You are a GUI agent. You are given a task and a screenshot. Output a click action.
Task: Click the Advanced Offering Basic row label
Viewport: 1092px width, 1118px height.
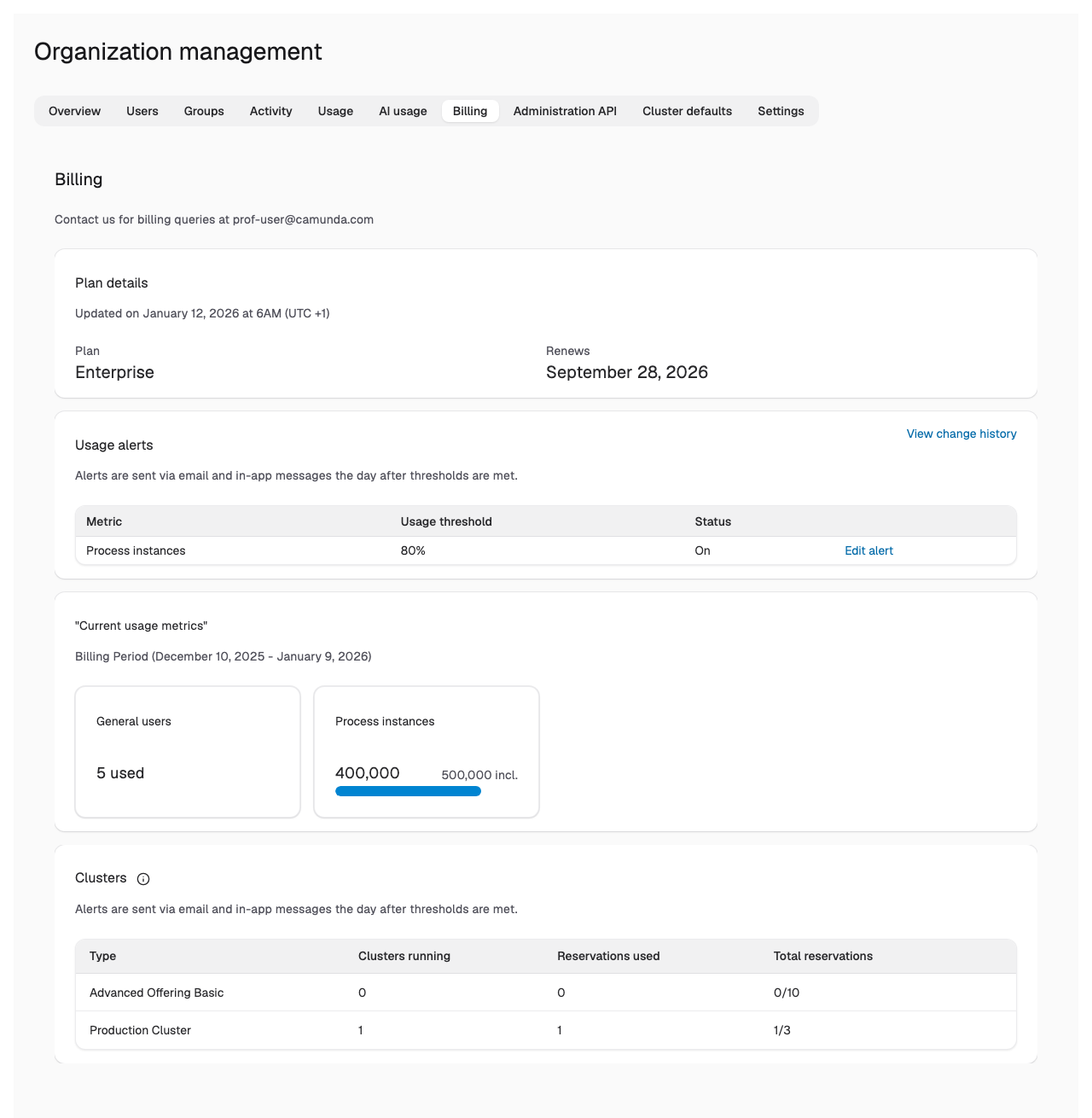(156, 993)
